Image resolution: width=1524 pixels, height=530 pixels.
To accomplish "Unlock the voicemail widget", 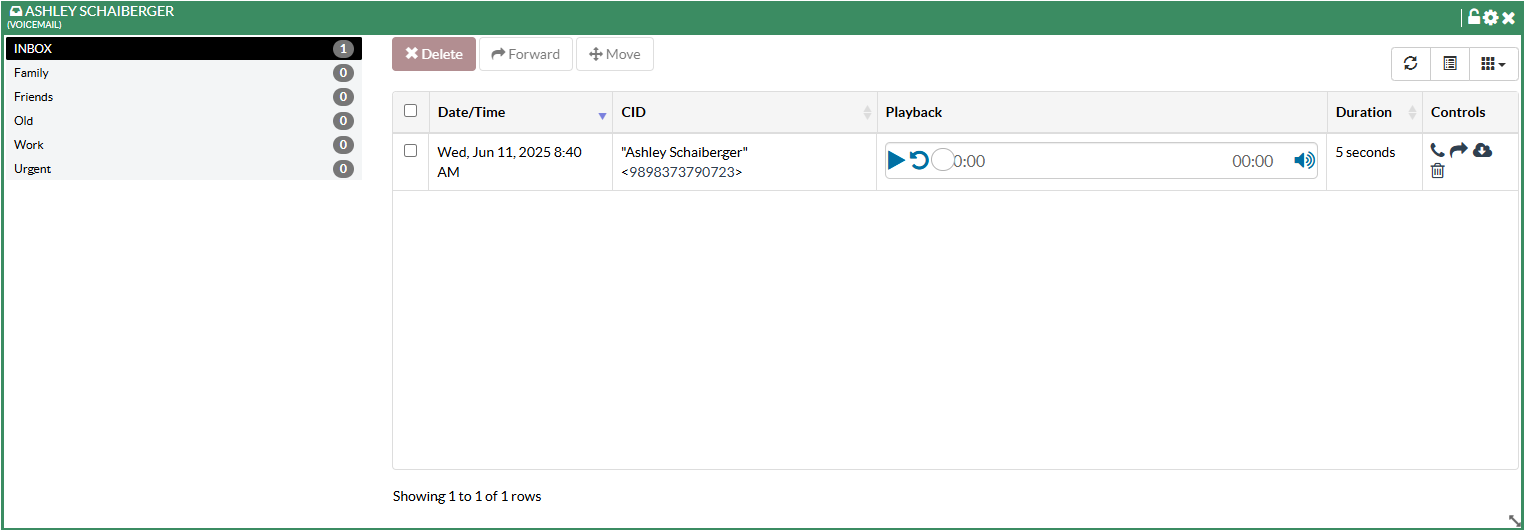I will [1474, 17].
